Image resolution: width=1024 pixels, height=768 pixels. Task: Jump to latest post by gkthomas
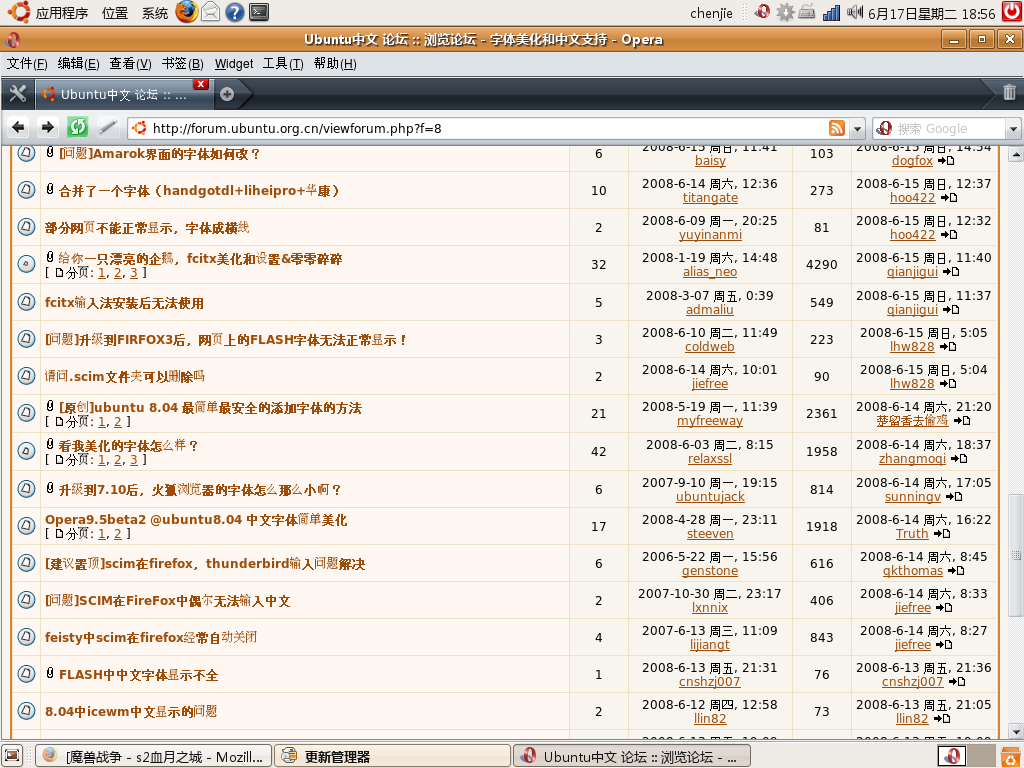[956, 571]
